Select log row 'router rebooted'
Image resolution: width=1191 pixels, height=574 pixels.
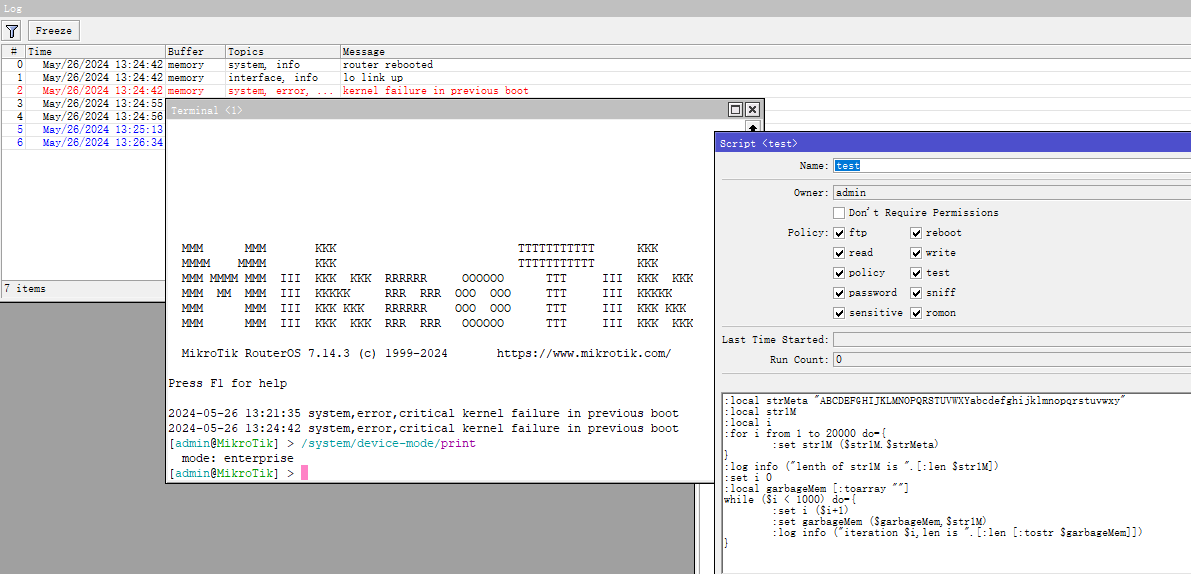tap(596, 65)
